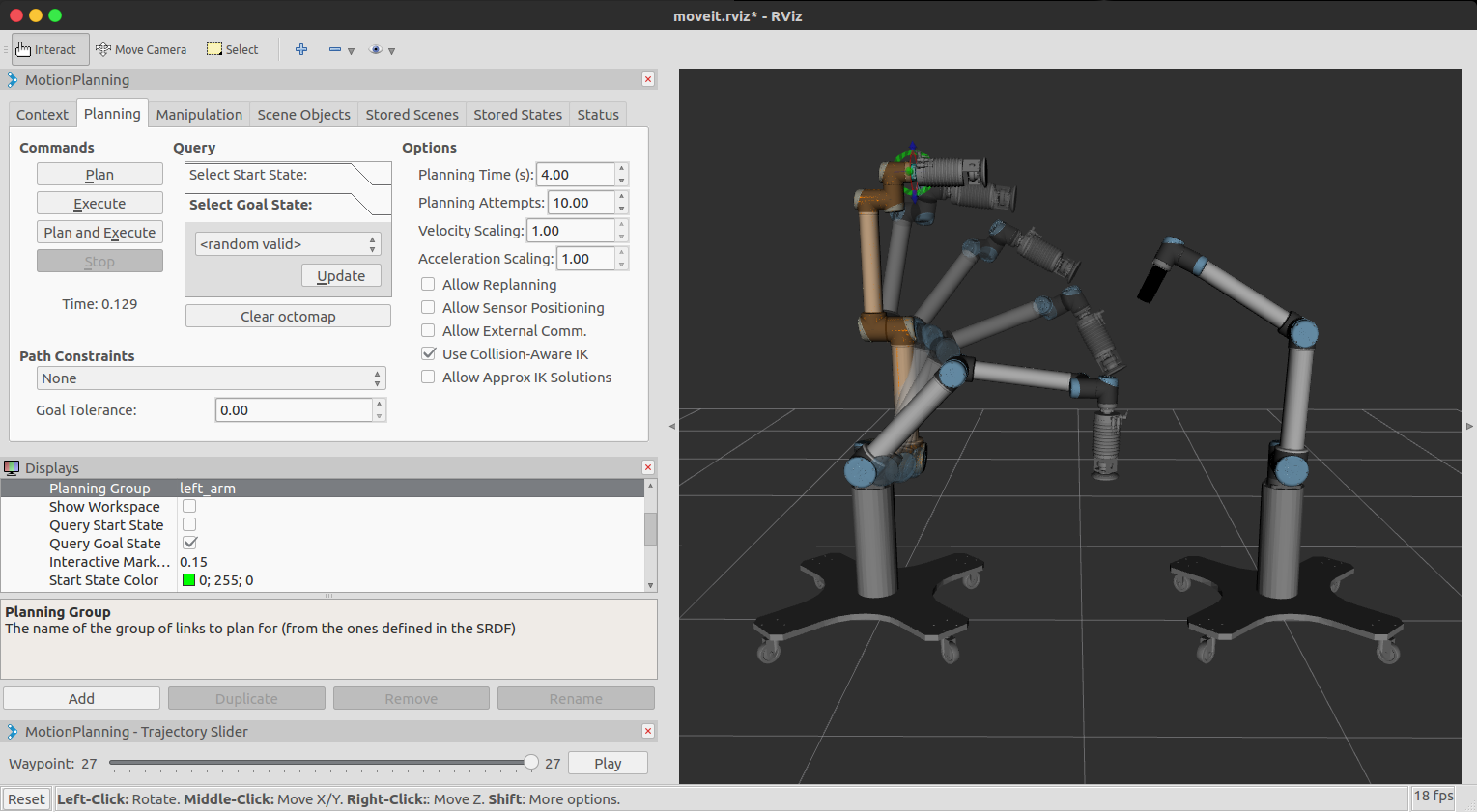The image size is (1477, 812).
Task: Enable Allow Approx IK Solutions checkbox
Action: [428, 377]
